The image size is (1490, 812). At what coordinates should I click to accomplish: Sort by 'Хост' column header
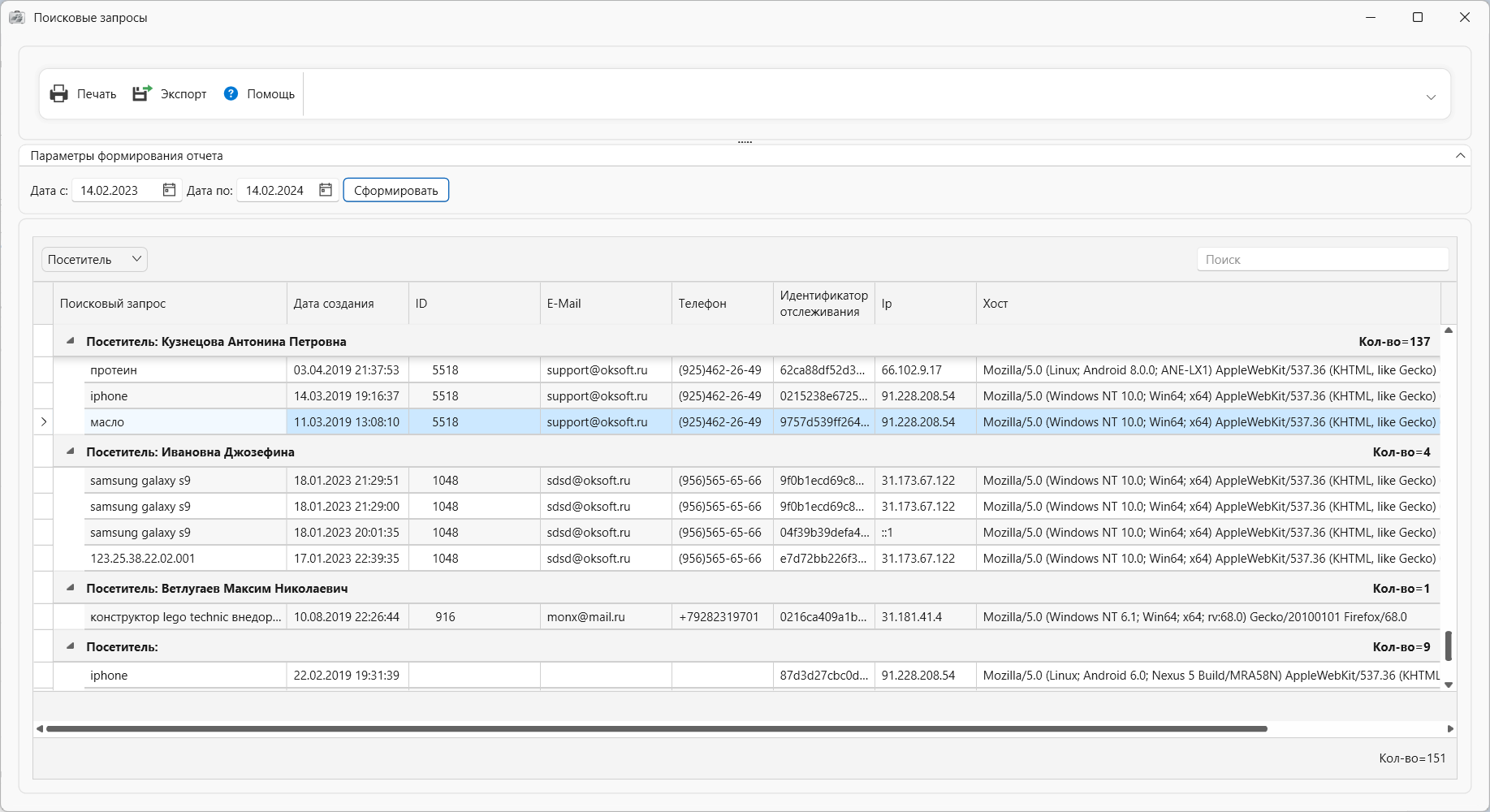click(x=1208, y=304)
